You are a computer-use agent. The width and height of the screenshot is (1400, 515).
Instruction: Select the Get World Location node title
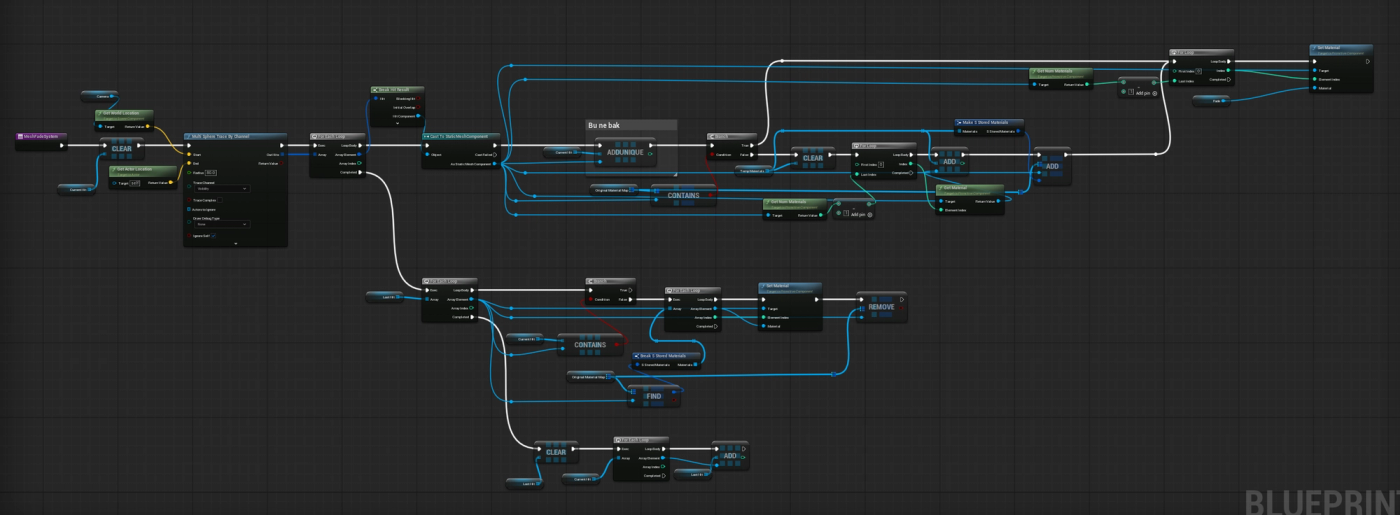124,115
